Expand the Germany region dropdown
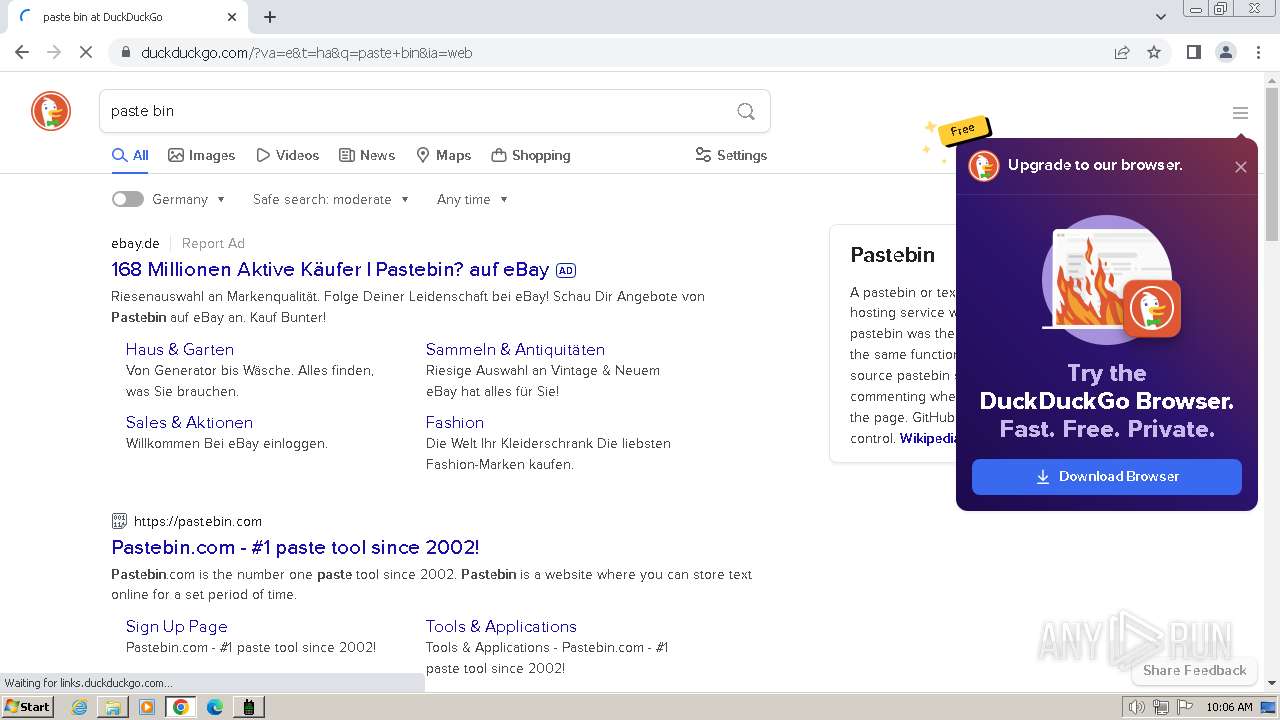This screenshot has width=1280, height=720. point(189,199)
